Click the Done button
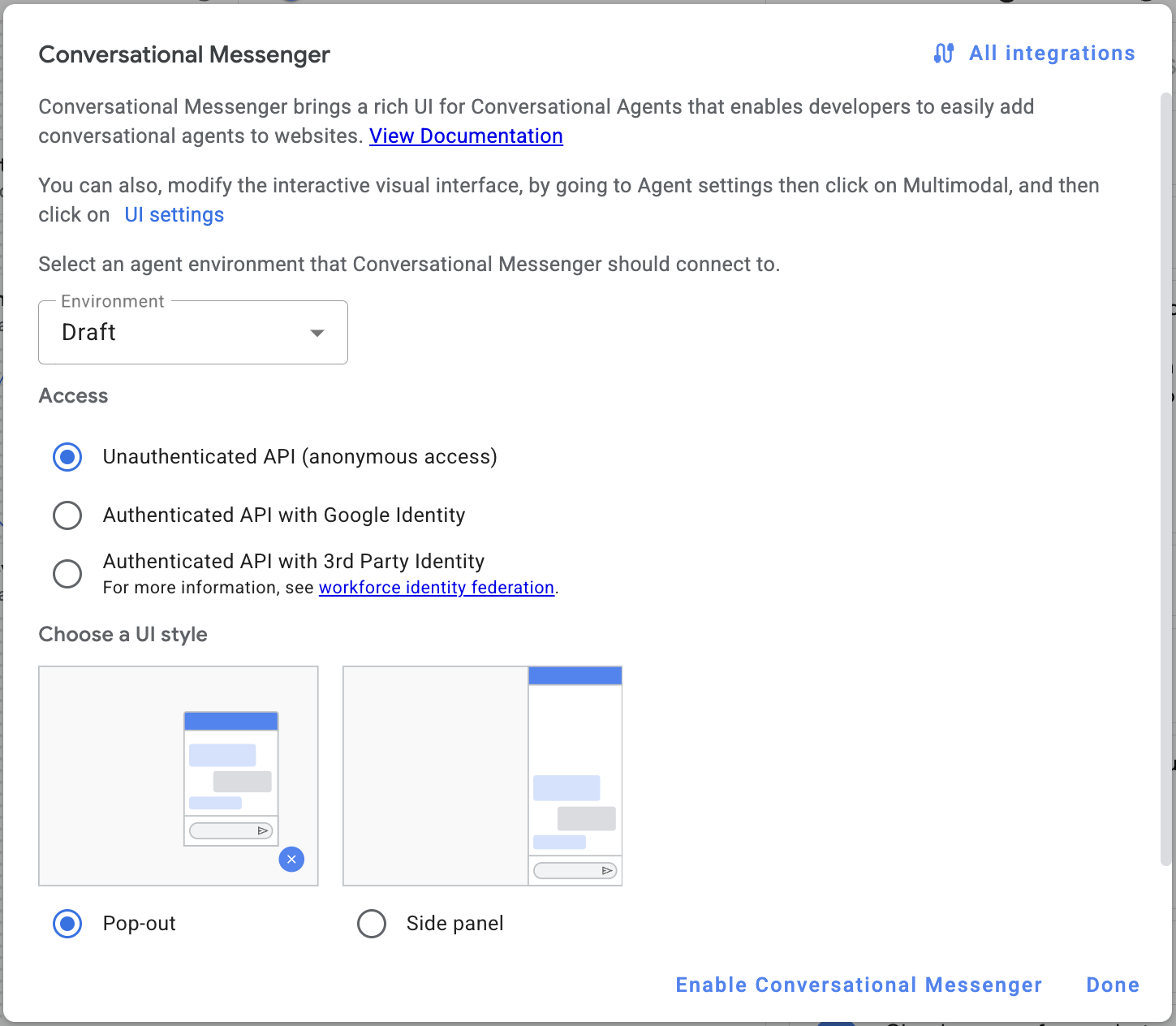This screenshot has width=1176, height=1026. pyautogui.click(x=1112, y=985)
